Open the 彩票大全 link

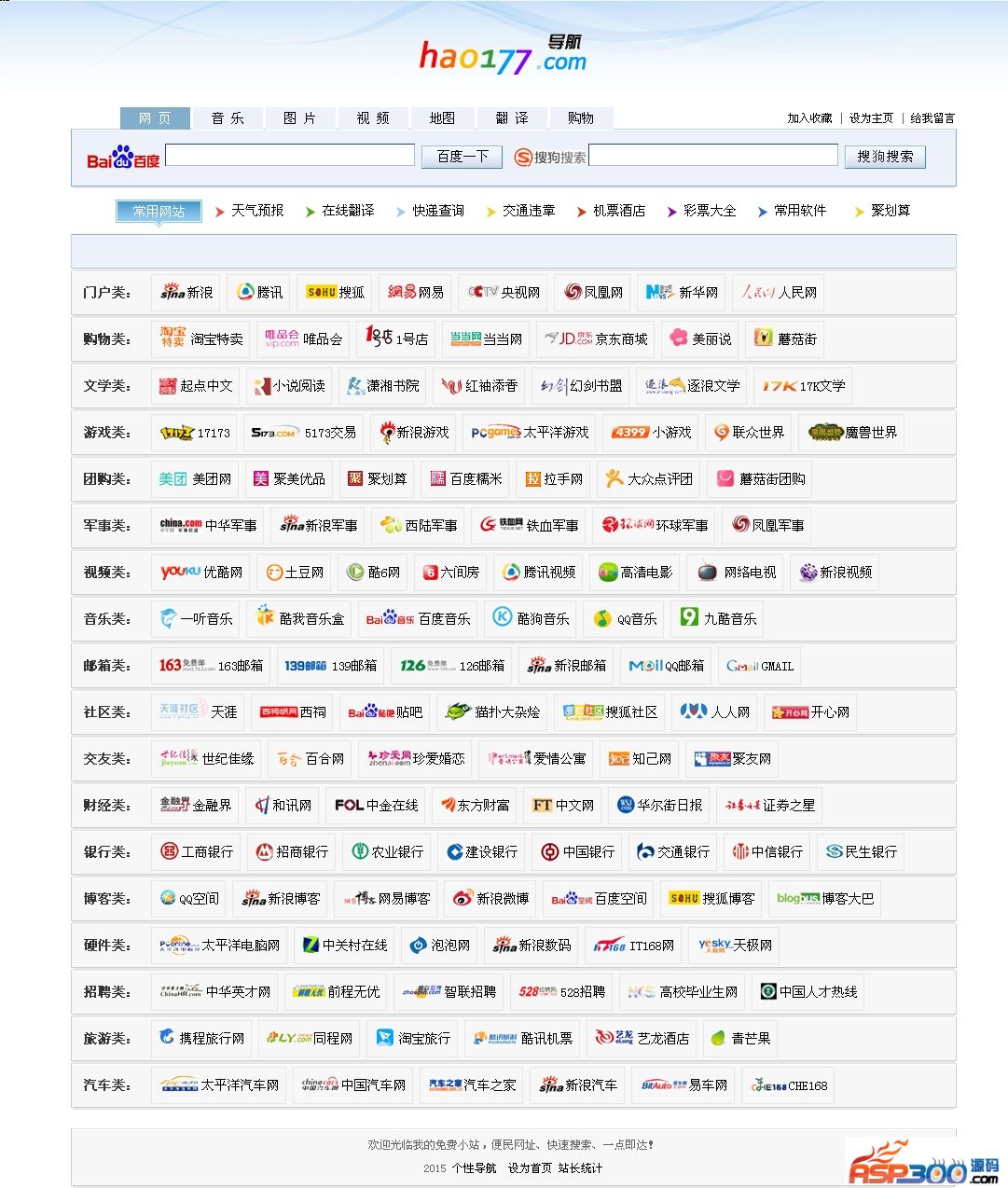(710, 211)
